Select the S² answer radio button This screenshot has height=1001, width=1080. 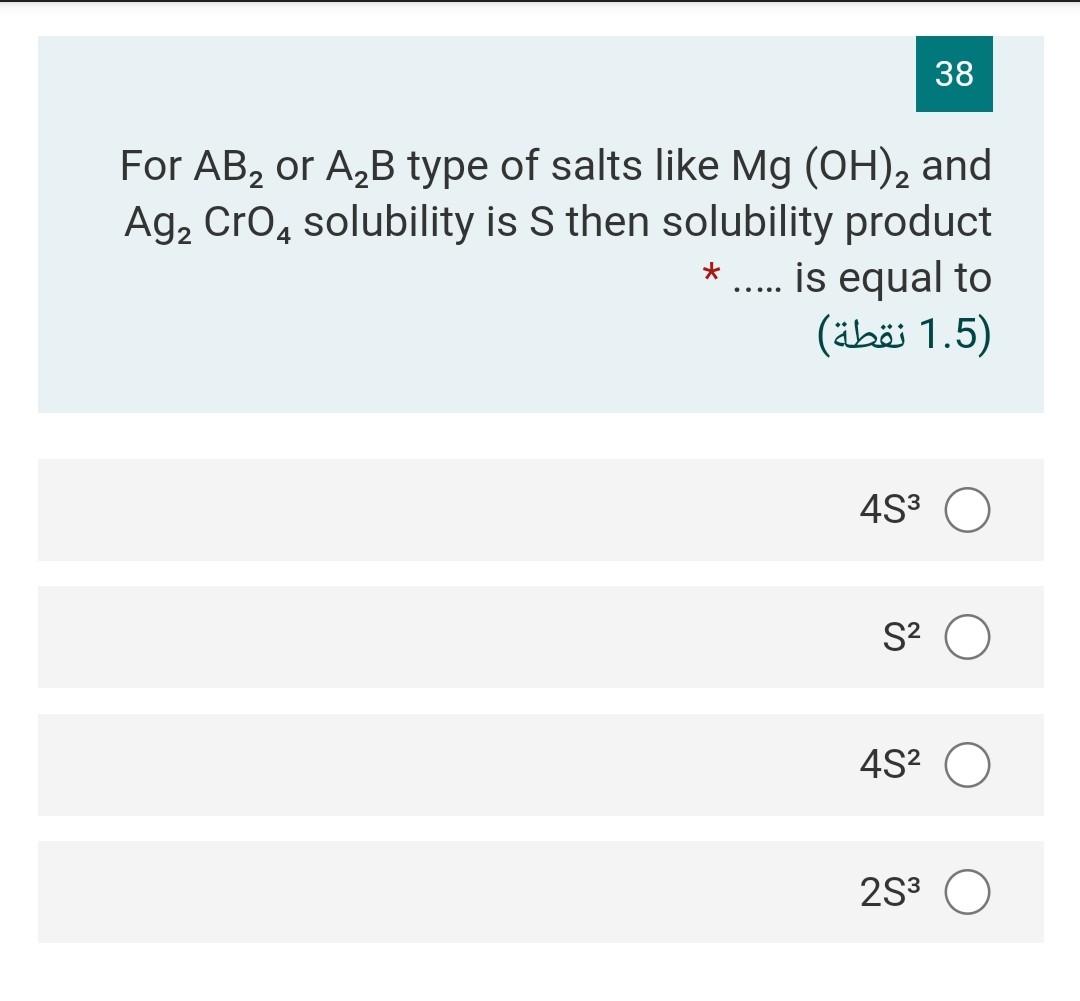(x=966, y=637)
